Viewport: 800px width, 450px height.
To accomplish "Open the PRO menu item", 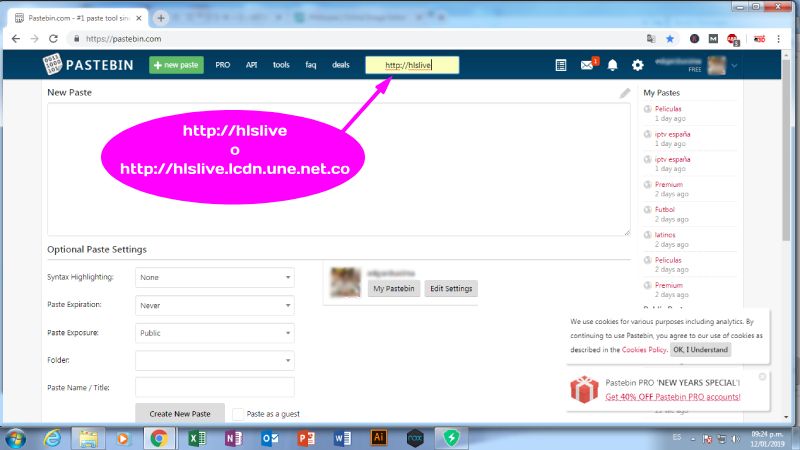I will 222,65.
